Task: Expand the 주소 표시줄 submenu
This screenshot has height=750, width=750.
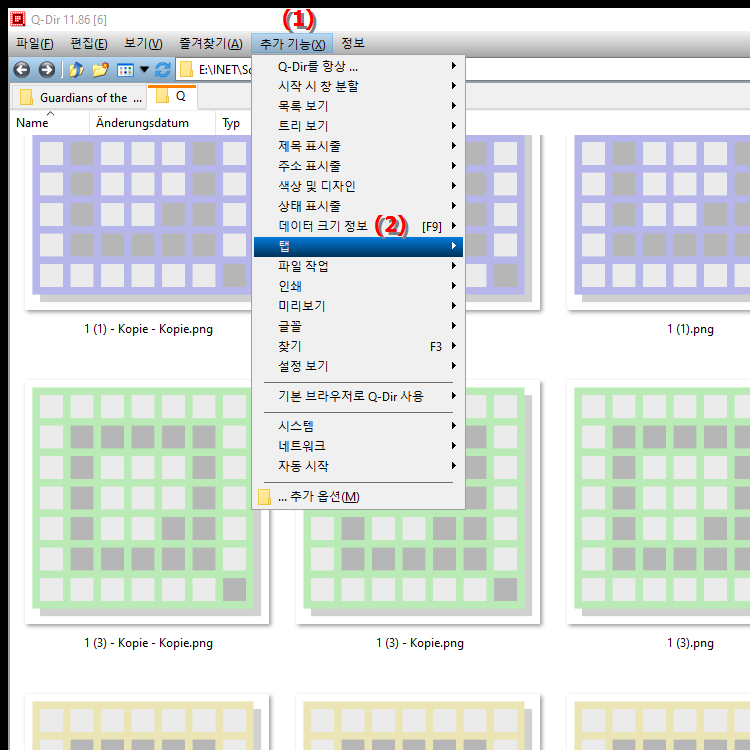Action: [x=358, y=166]
